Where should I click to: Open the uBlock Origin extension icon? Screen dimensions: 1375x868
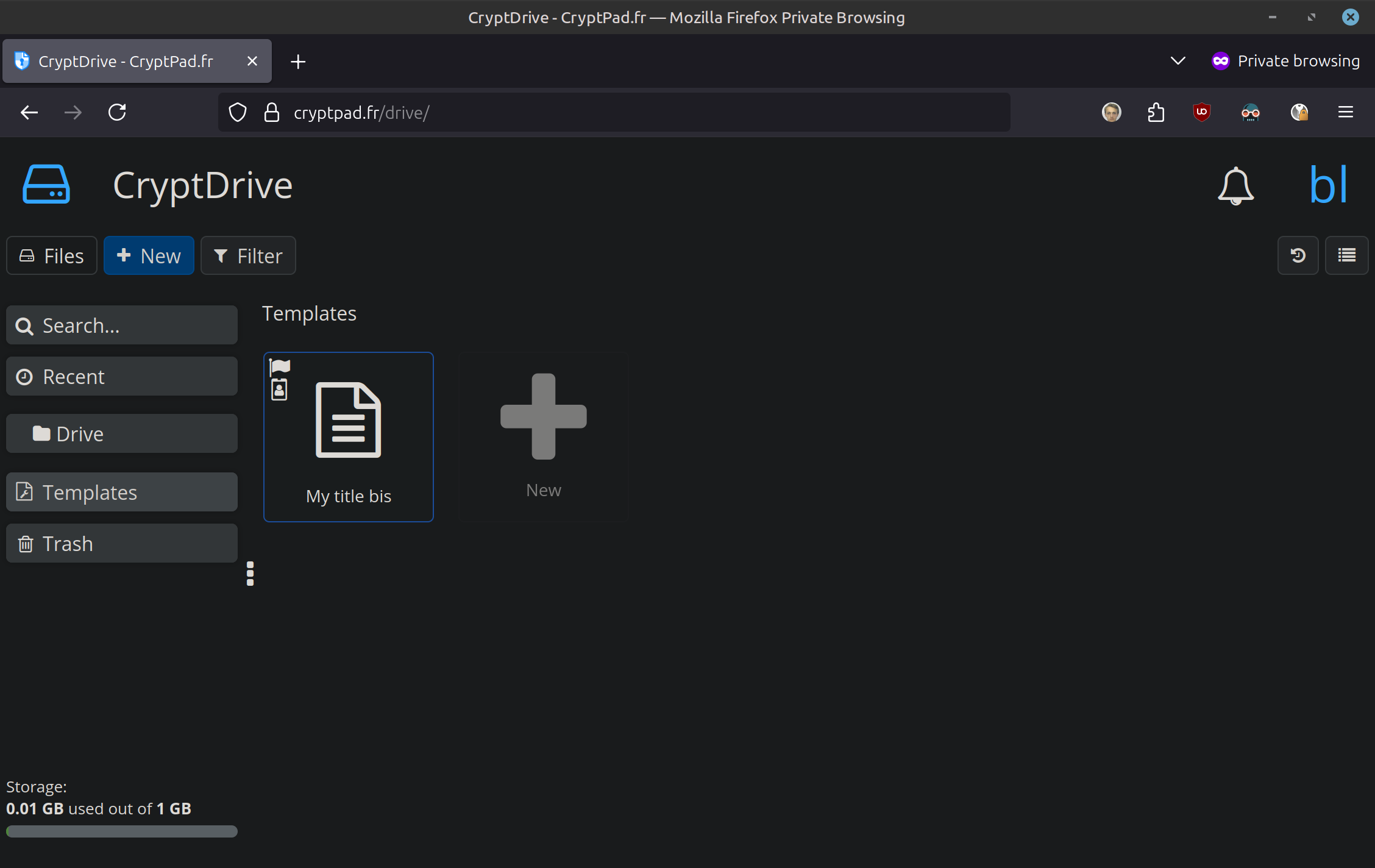[x=1201, y=112]
